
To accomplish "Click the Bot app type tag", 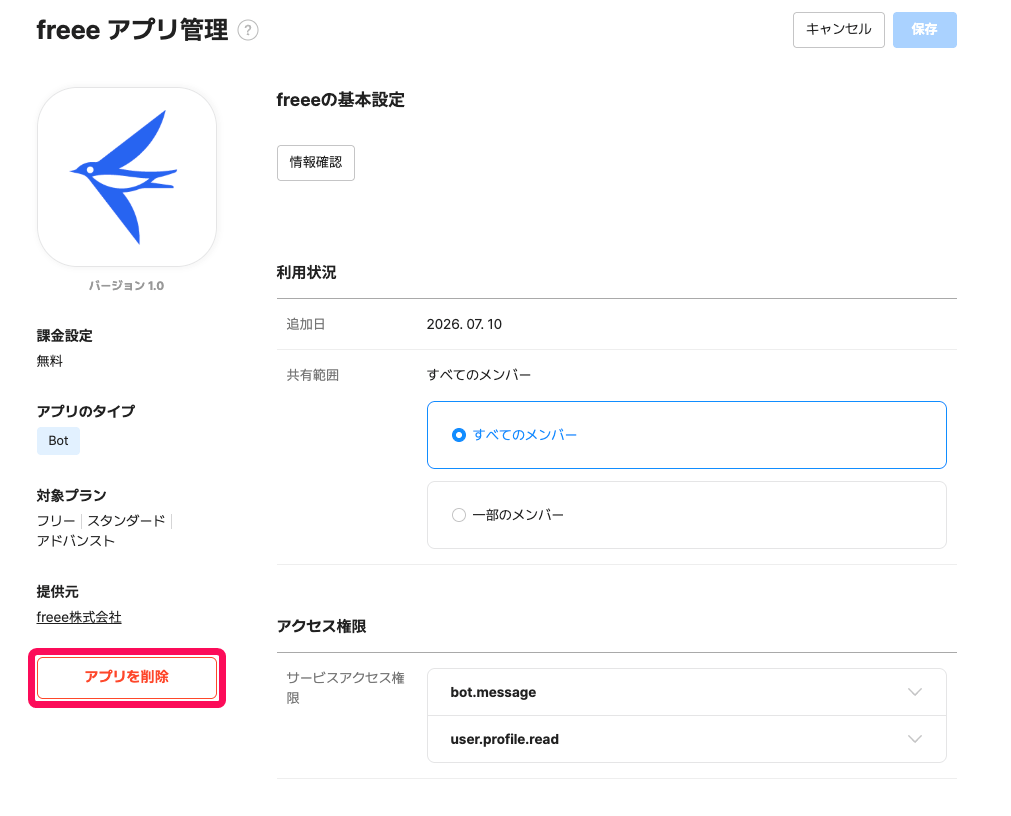I will tap(58, 441).
